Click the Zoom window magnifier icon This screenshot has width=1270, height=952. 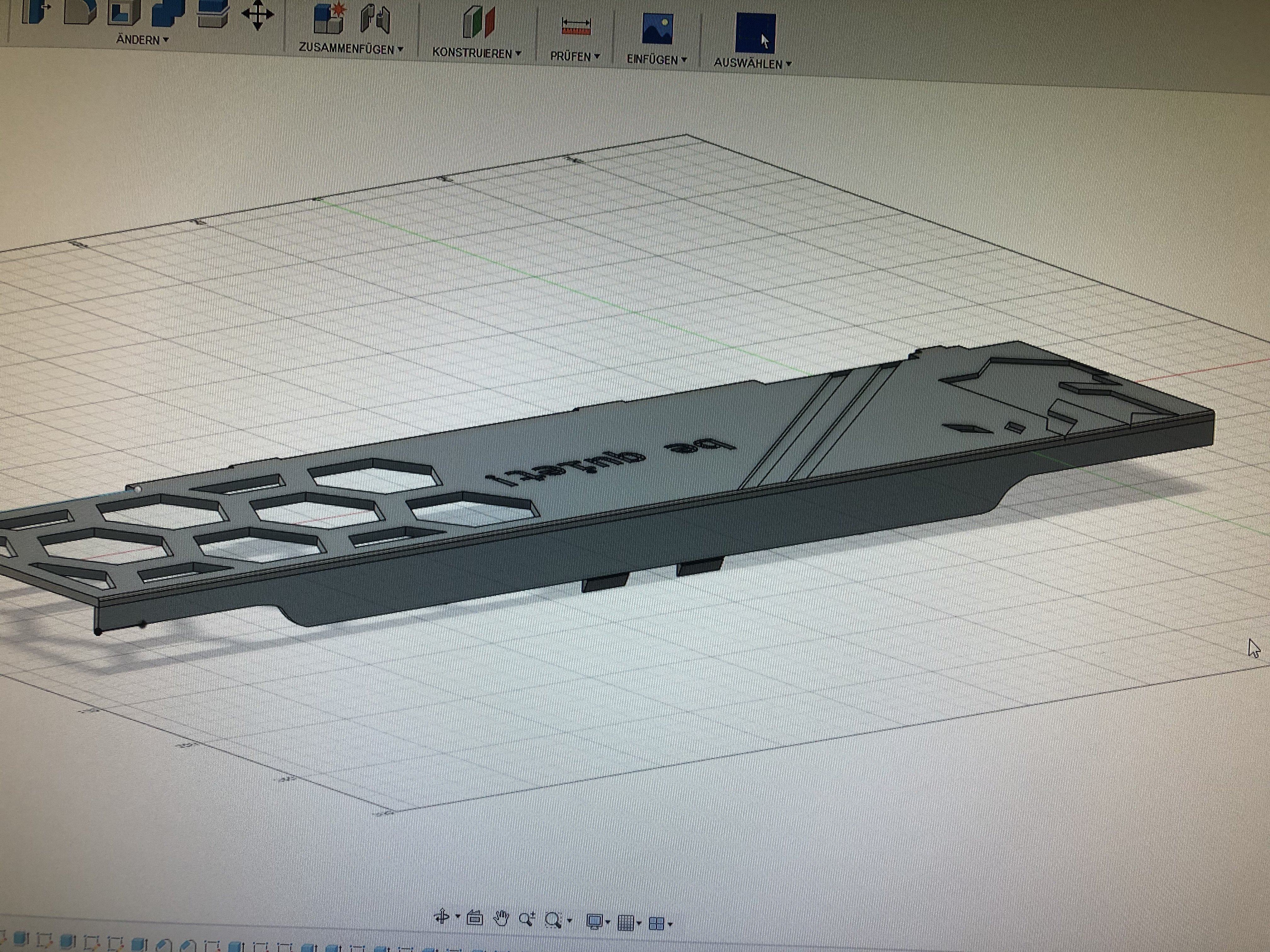[x=553, y=921]
